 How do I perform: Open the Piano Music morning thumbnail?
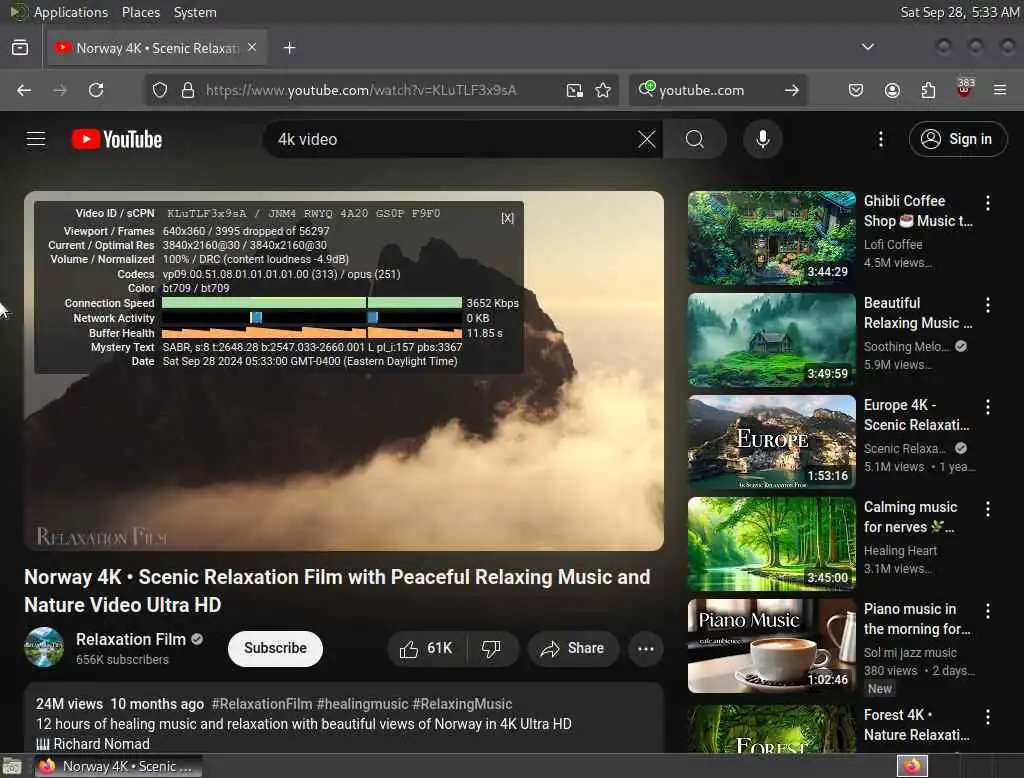[x=771, y=645]
